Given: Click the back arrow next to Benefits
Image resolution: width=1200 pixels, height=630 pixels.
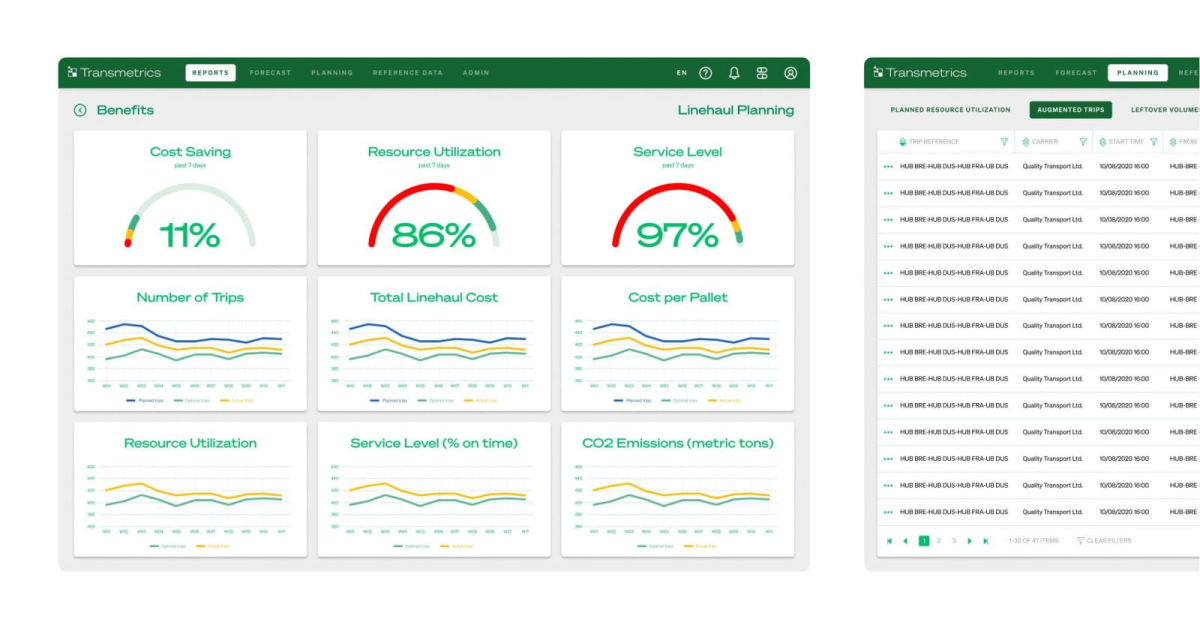Looking at the screenshot, I should pos(79,110).
